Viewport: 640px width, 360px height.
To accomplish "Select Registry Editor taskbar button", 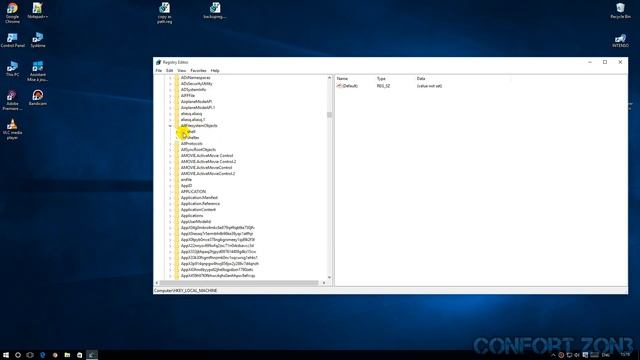I will 92,355.
